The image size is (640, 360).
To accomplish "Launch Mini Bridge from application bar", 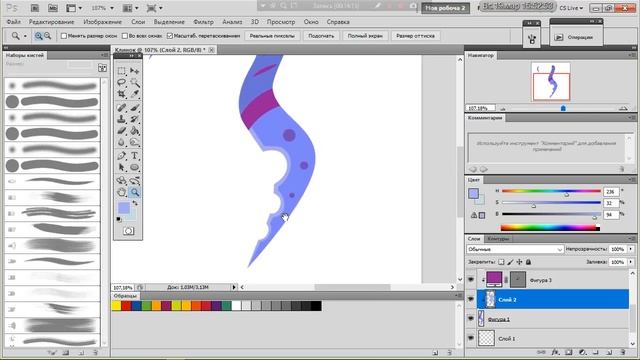I will tap(53, 8).
